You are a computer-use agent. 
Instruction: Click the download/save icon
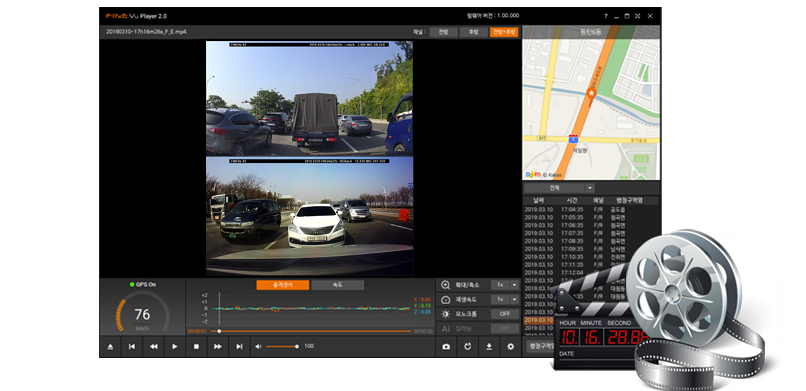(489, 347)
